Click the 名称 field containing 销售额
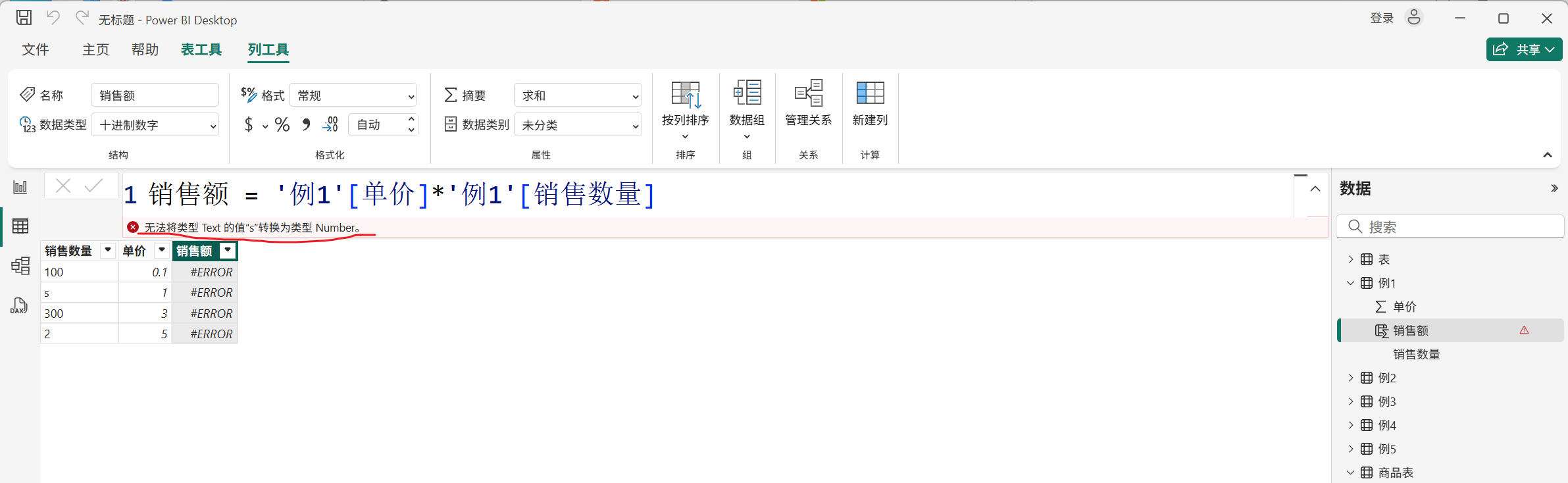The height and width of the screenshot is (483, 1568). point(155,95)
